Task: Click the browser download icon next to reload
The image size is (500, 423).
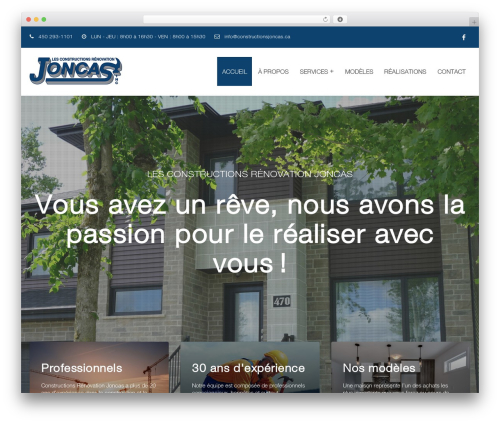Action: pyautogui.click(x=340, y=19)
